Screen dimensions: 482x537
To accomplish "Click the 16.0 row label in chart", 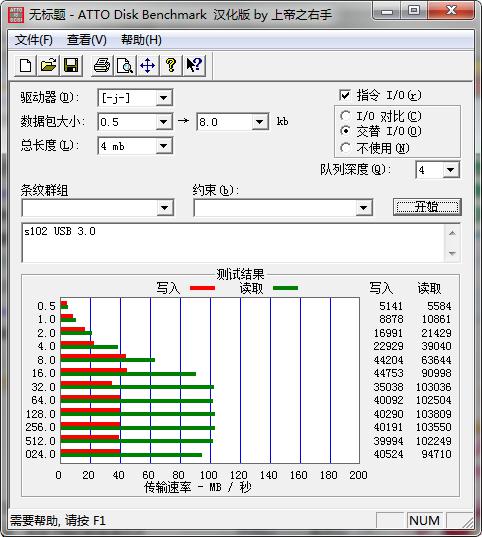I will tap(44, 373).
